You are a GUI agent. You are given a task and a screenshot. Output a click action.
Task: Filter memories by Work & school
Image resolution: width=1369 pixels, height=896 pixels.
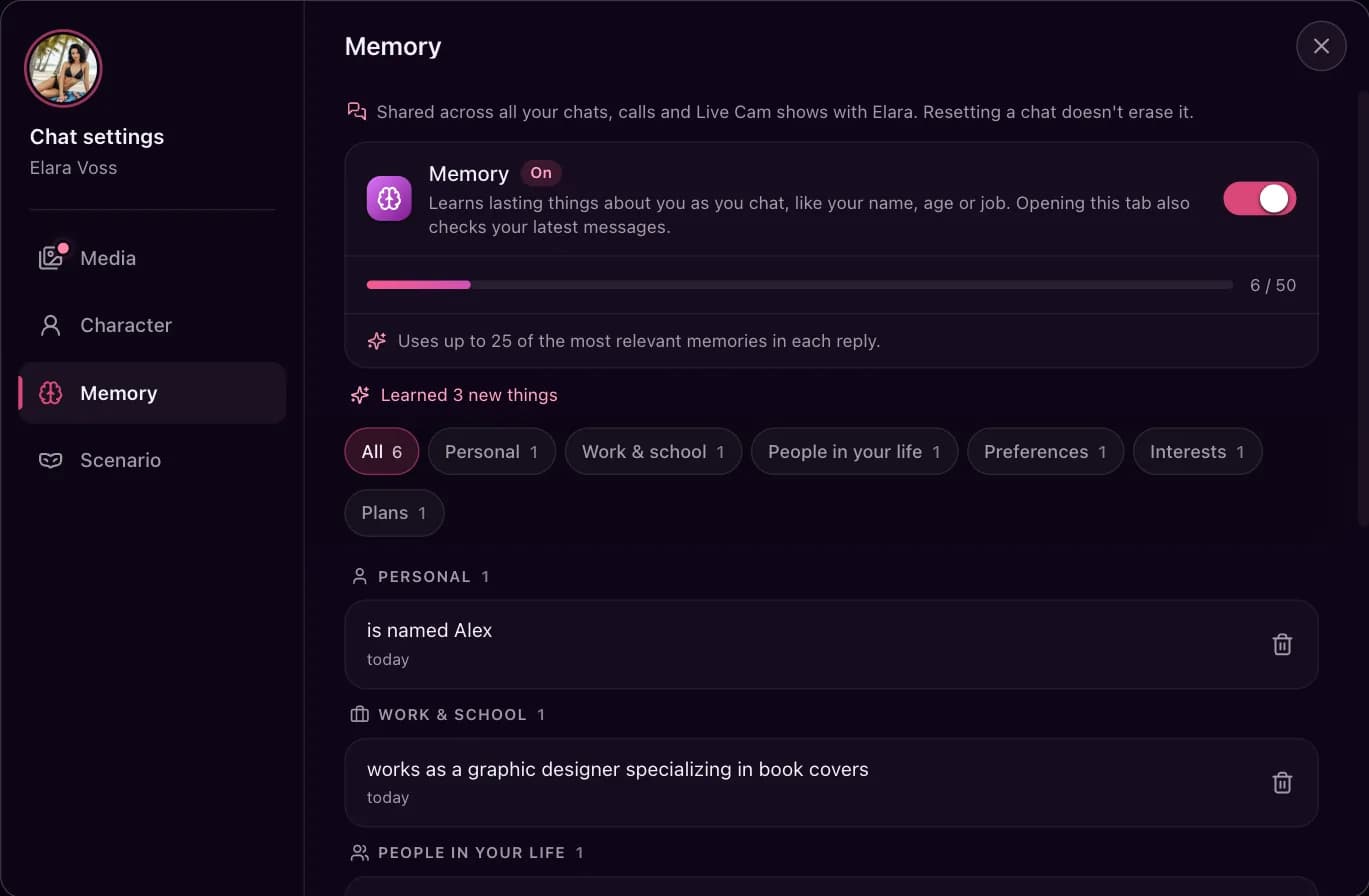click(x=653, y=452)
